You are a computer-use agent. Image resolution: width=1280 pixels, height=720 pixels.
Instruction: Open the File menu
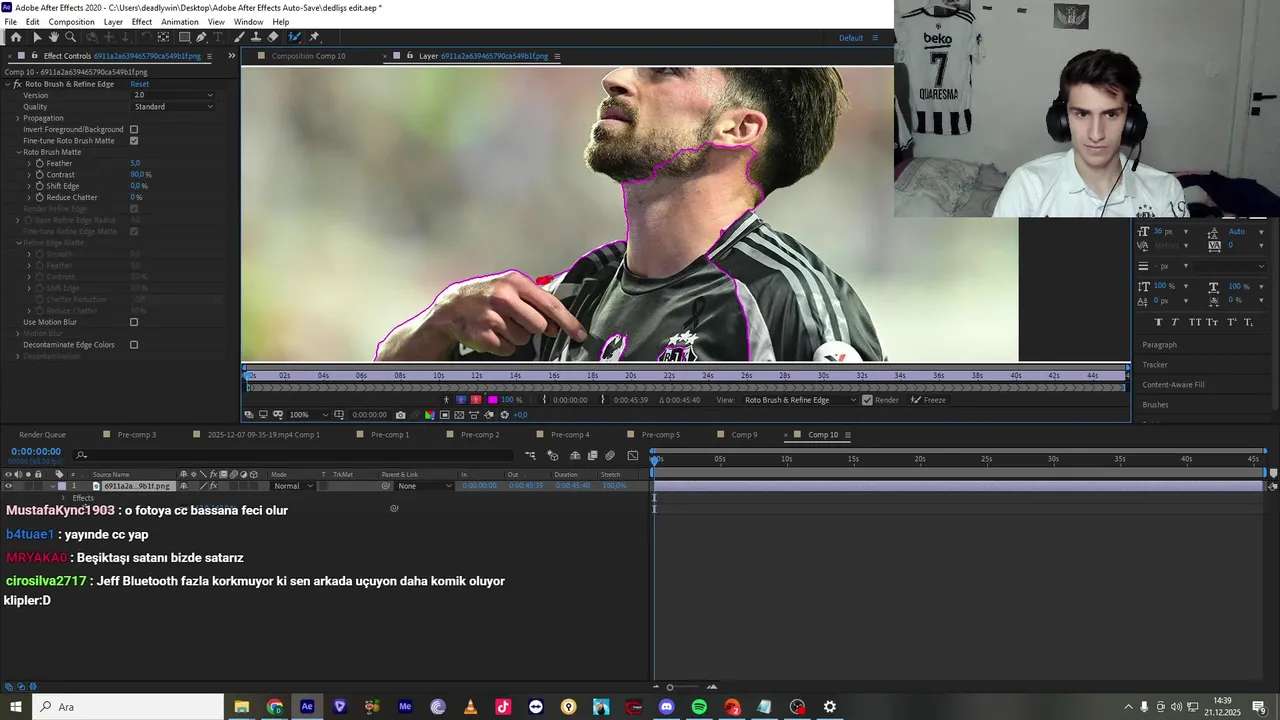[x=10, y=22]
